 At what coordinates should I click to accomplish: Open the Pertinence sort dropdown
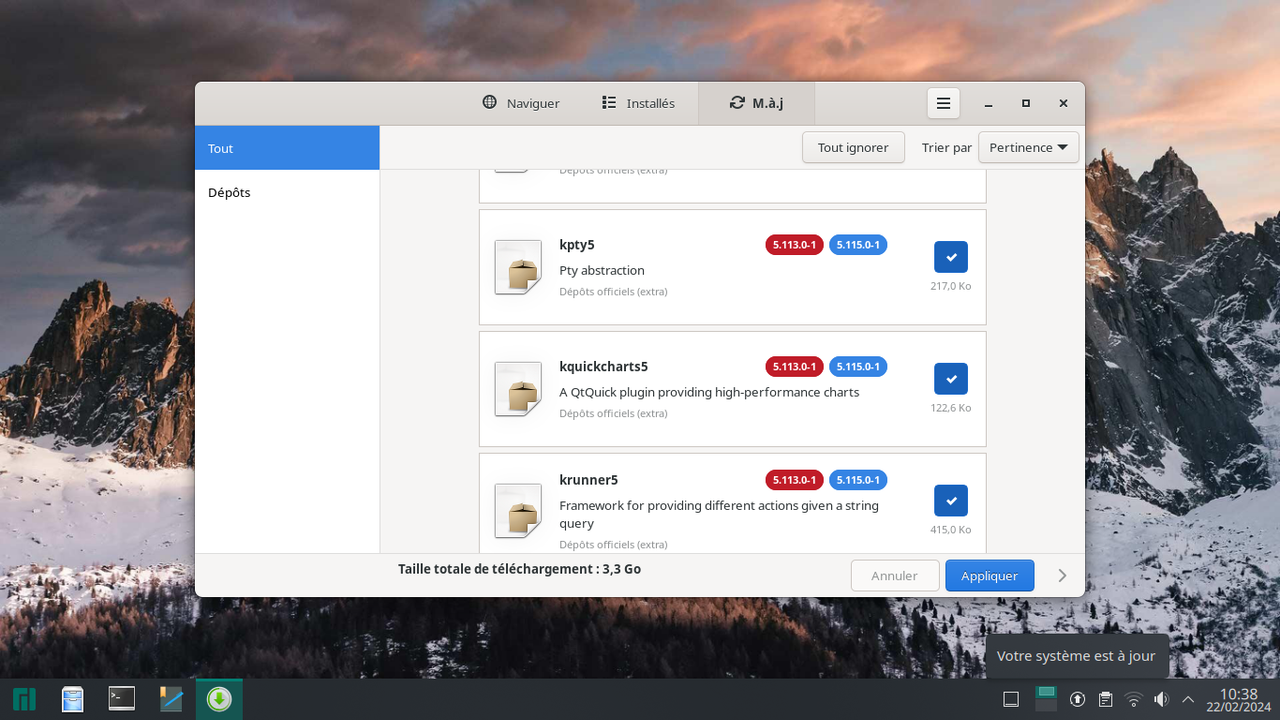pyautogui.click(x=1028, y=147)
